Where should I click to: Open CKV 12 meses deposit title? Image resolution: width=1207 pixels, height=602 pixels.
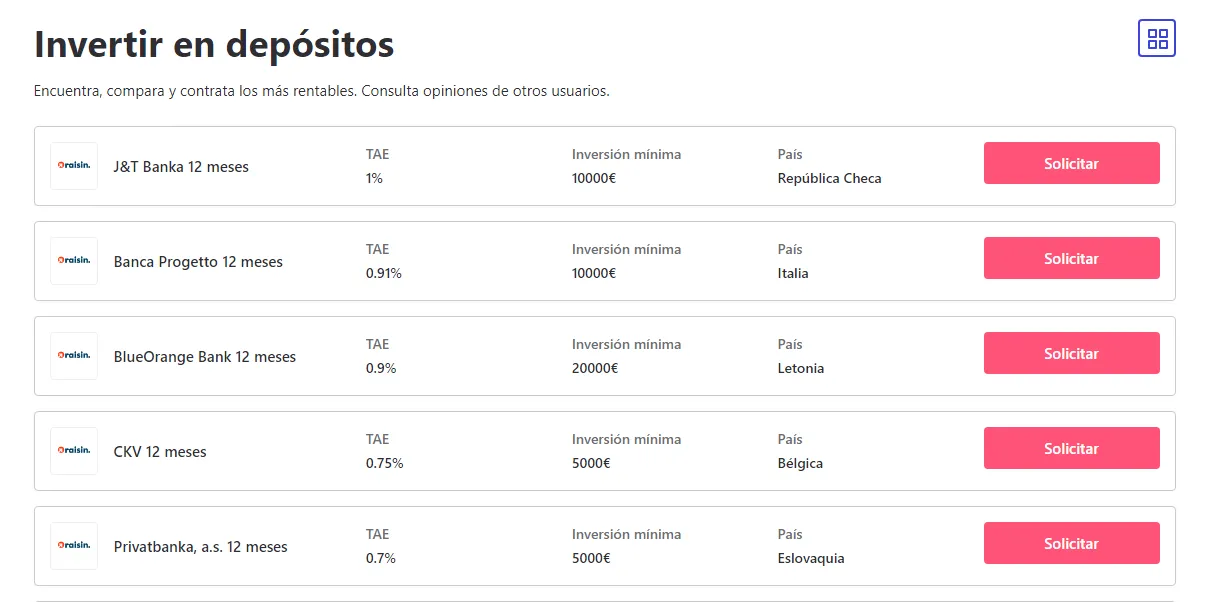(x=160, y=452)
